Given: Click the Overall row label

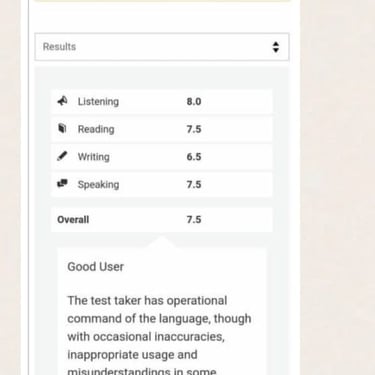Looking at the screenshot, I should click(73, 220).
